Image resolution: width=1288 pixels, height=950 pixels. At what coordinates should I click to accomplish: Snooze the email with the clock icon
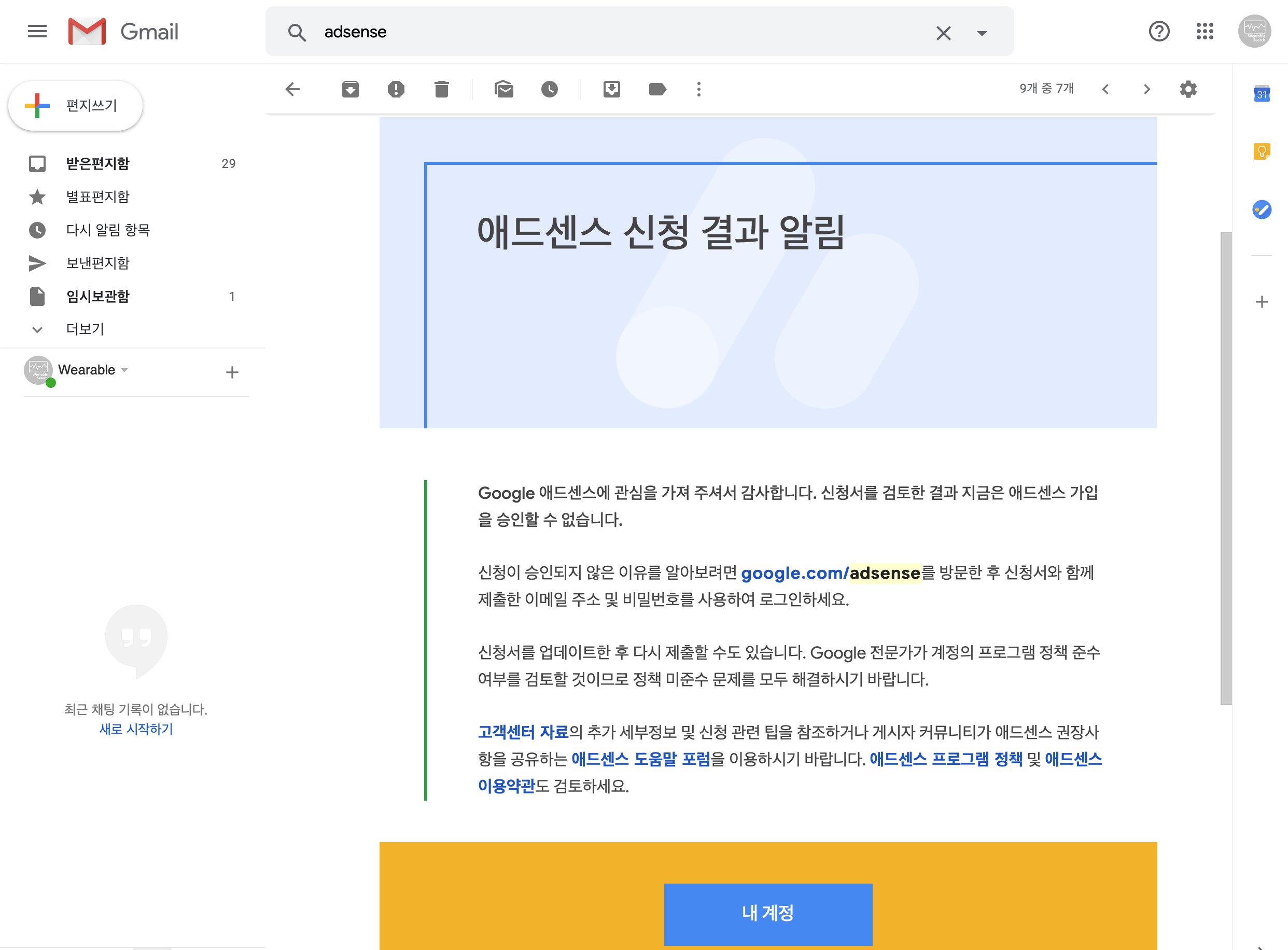tap(549, 89)
